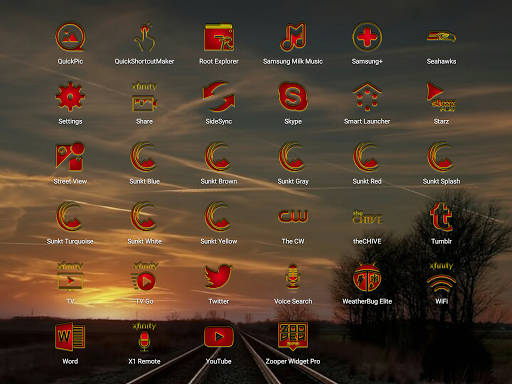Open the Sunkt Splash icon
The height and width of the screenshot is (384, 512).
pyautogui.click(x=441, y=157)
